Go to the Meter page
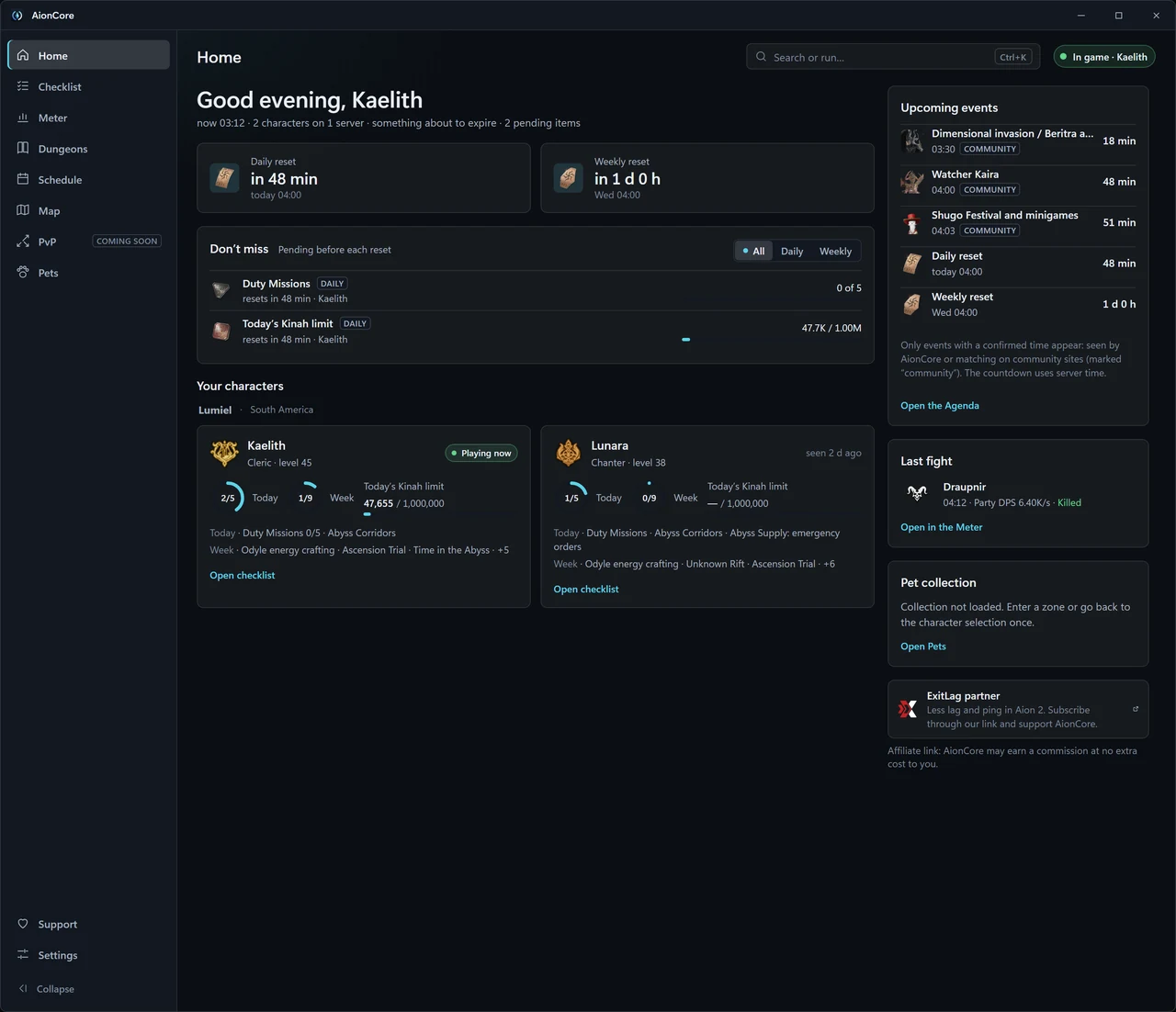The width and height of the screenshot is (1176, 1012). (x=88, y=118)
